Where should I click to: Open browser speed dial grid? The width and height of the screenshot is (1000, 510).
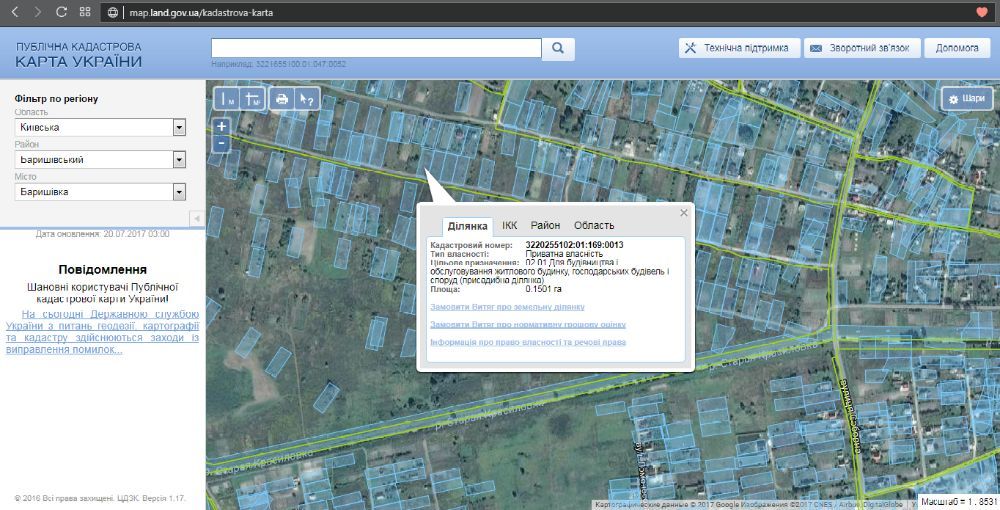click(85, 12)
